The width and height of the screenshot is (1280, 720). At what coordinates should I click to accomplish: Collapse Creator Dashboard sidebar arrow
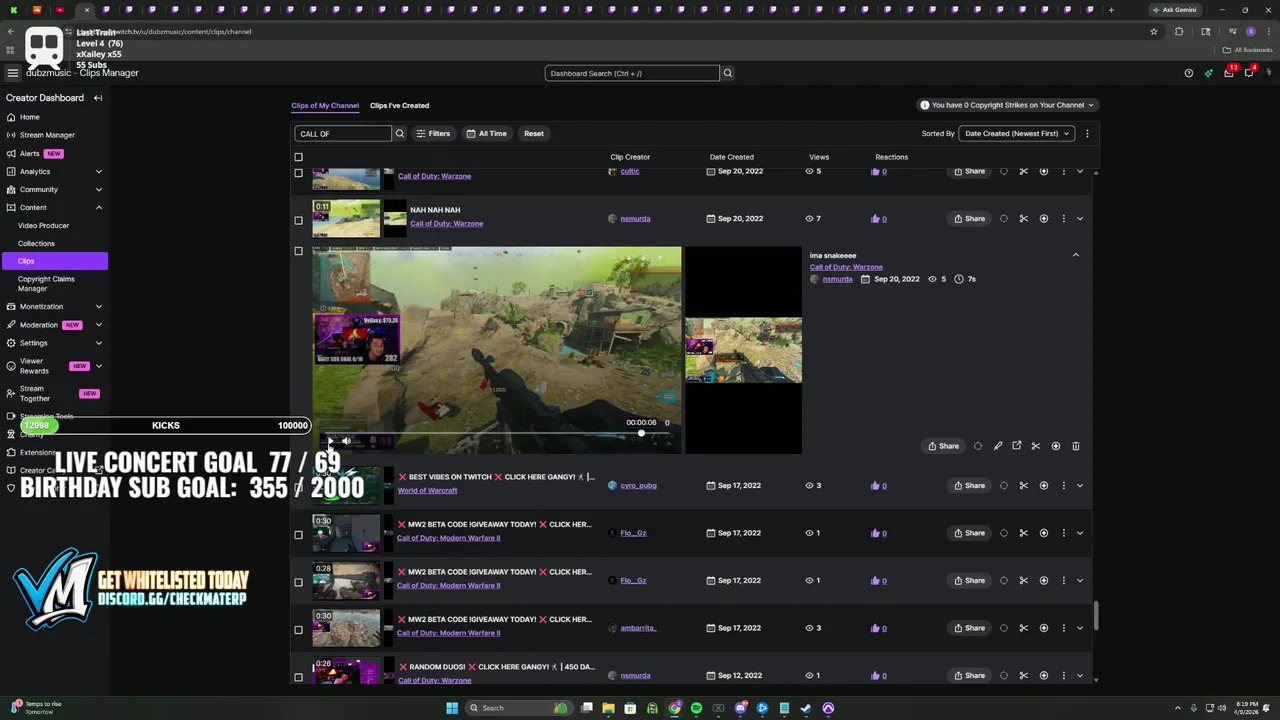pyautogui.click(x=98, y=98)
